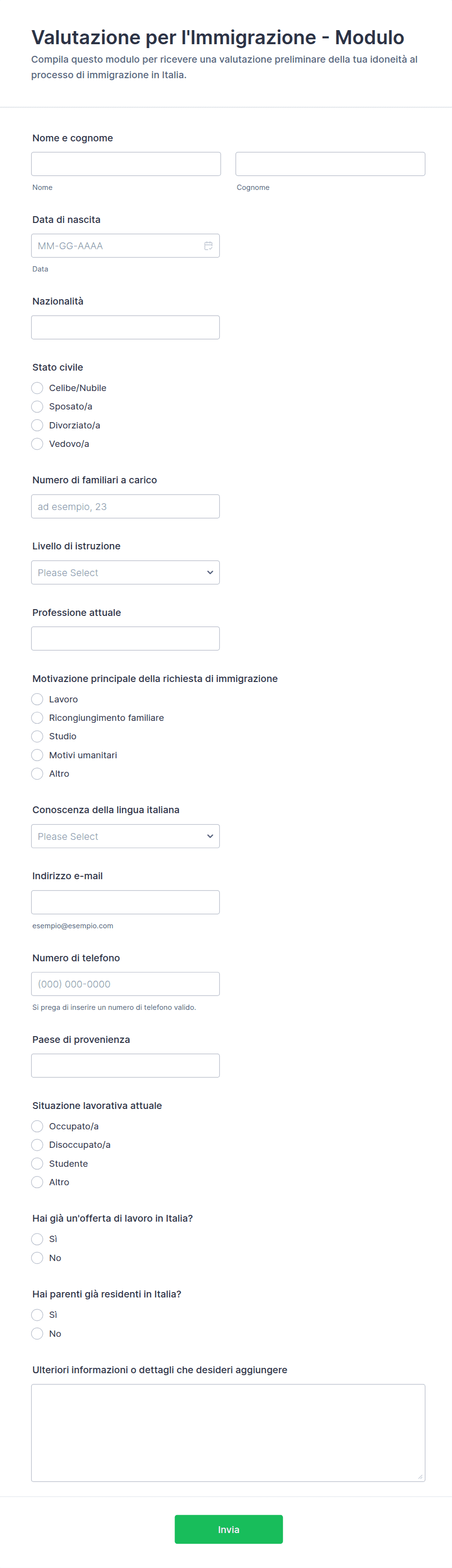
Task: Open the Conoscenza della lingua italiana dropdown
Action: pyautogui.click(x=125, y=836)
